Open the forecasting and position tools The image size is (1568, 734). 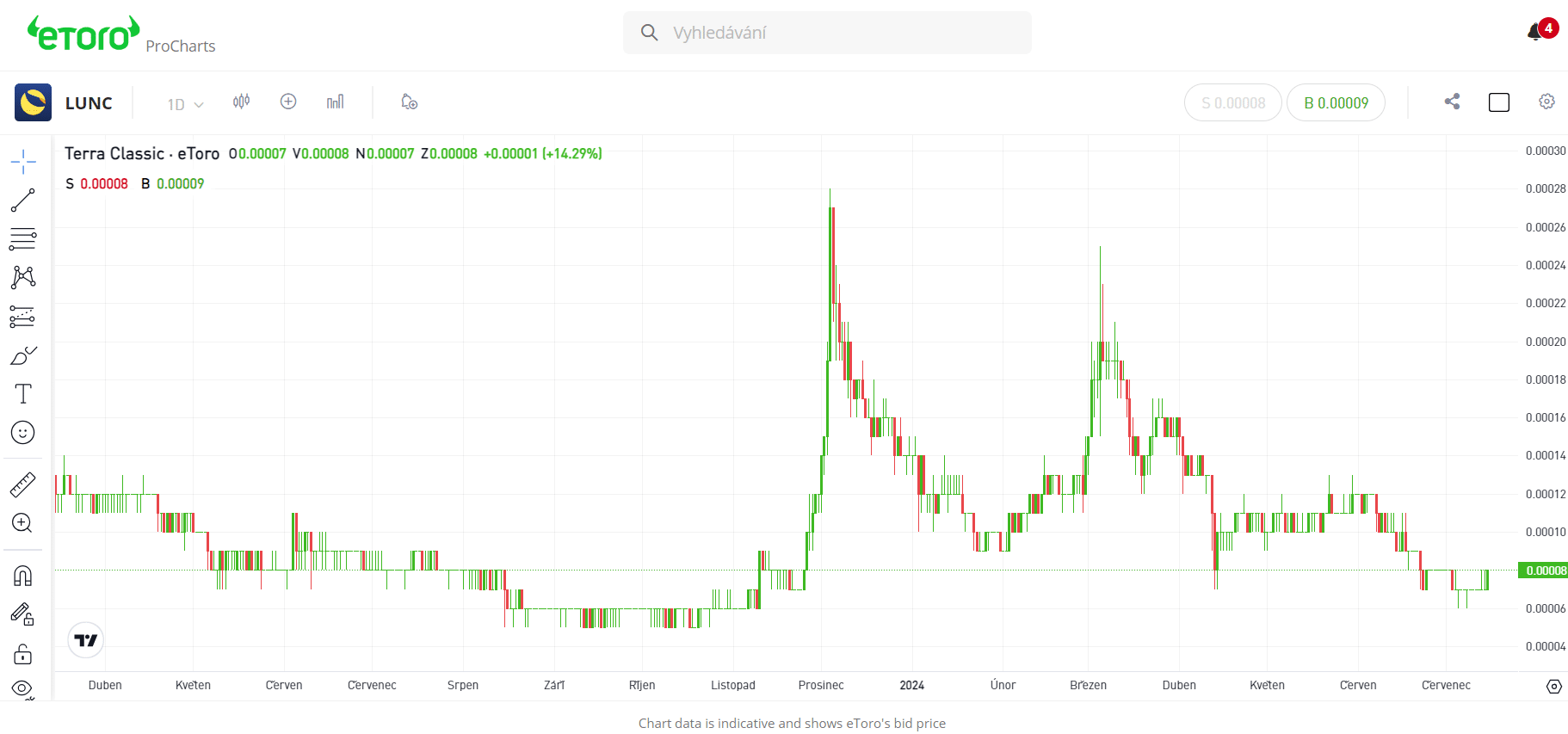point(23,317)
